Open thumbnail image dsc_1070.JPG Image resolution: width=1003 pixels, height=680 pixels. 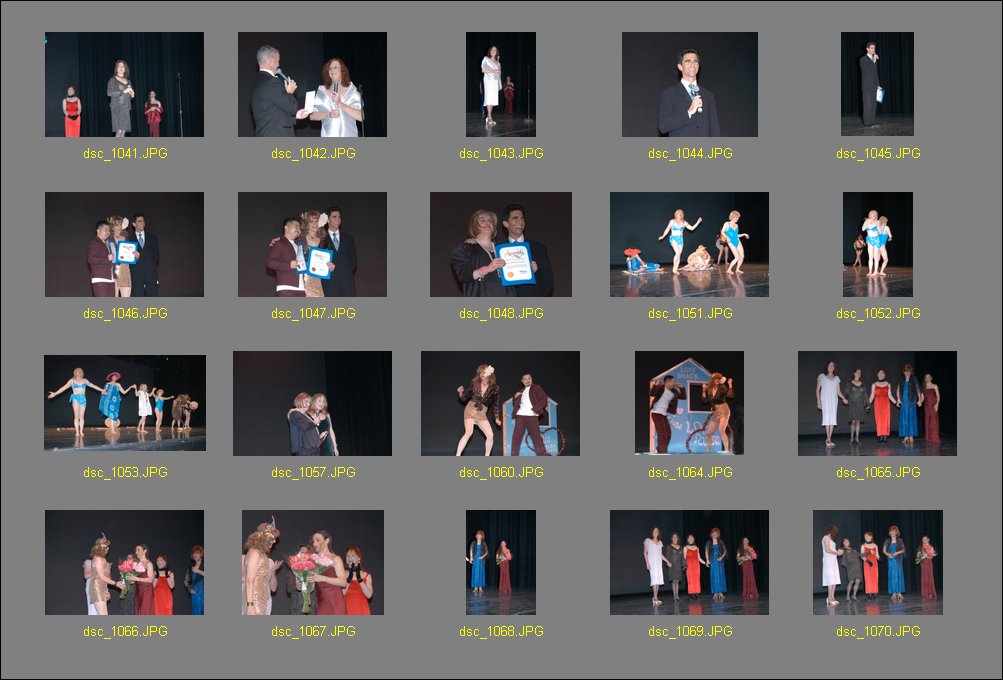pyautogui.click(x=878, y=562)
